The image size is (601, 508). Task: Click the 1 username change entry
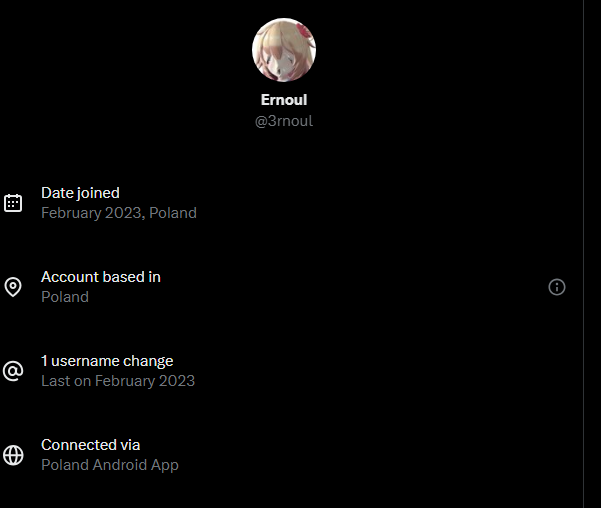coord(107,361)
